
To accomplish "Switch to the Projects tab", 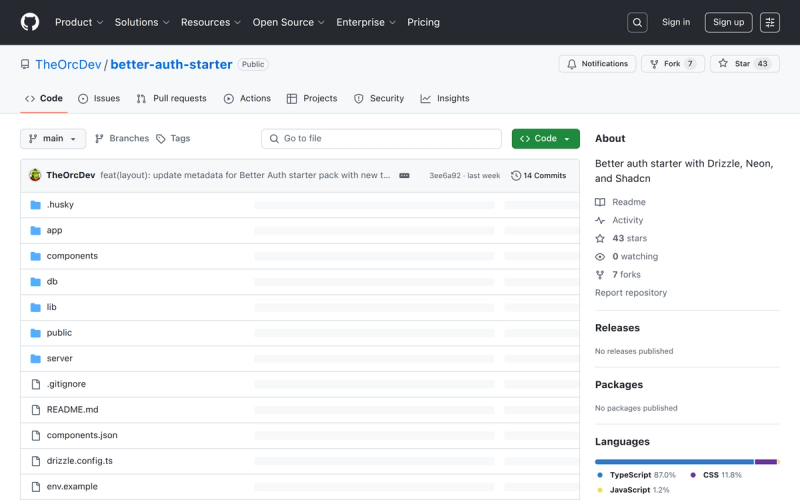I will [312, 98].
